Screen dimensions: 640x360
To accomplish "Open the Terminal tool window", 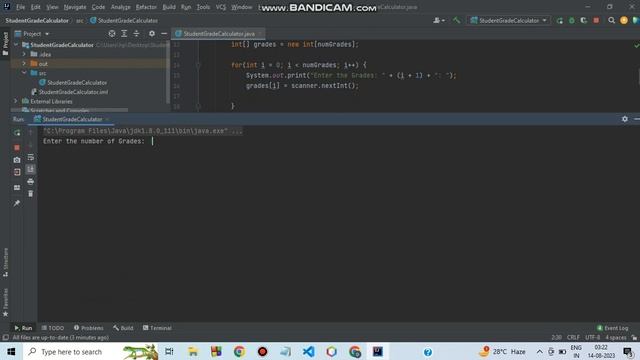I will coord(157,328).
